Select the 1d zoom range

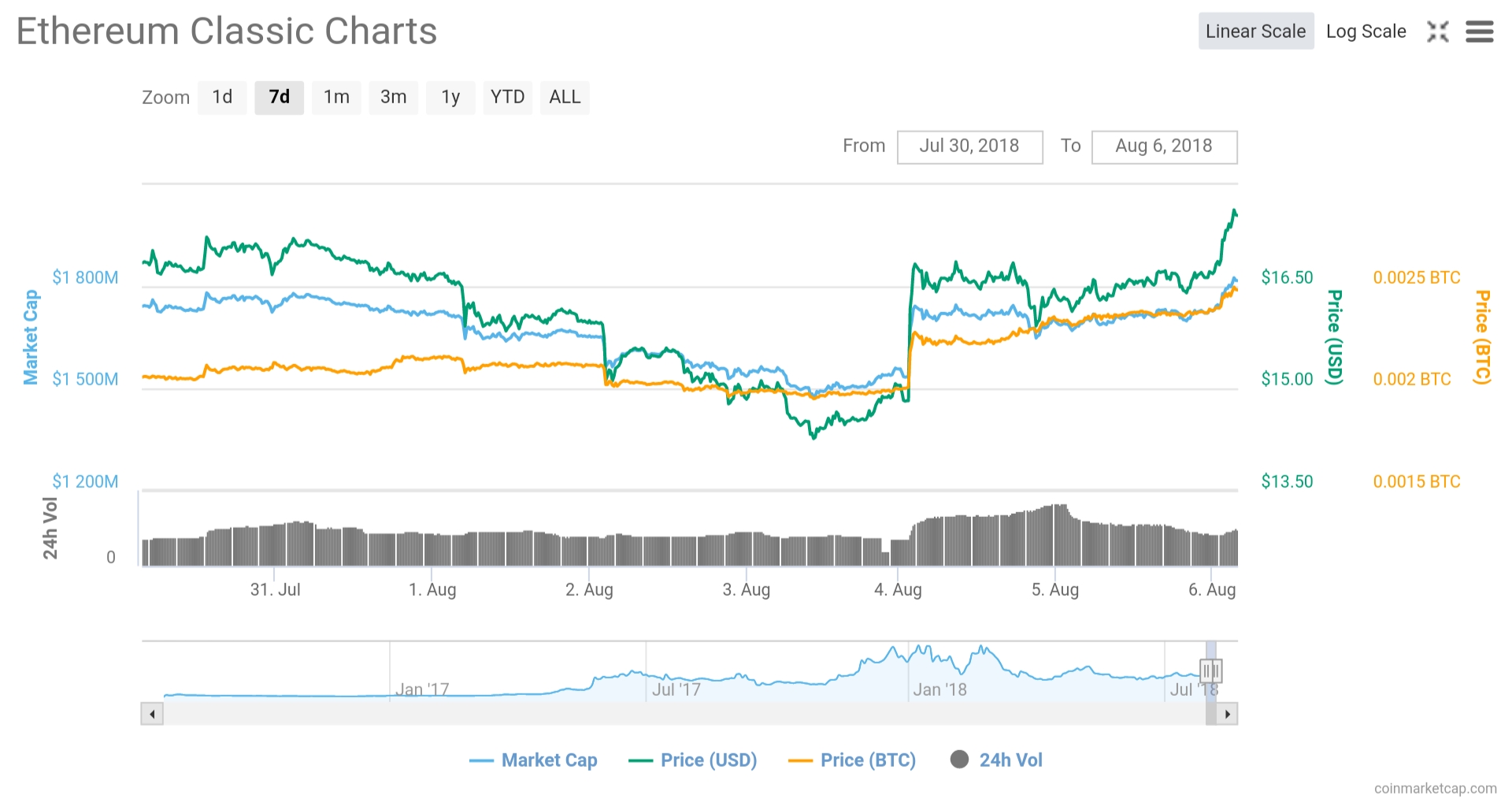(x=222, y=97)
